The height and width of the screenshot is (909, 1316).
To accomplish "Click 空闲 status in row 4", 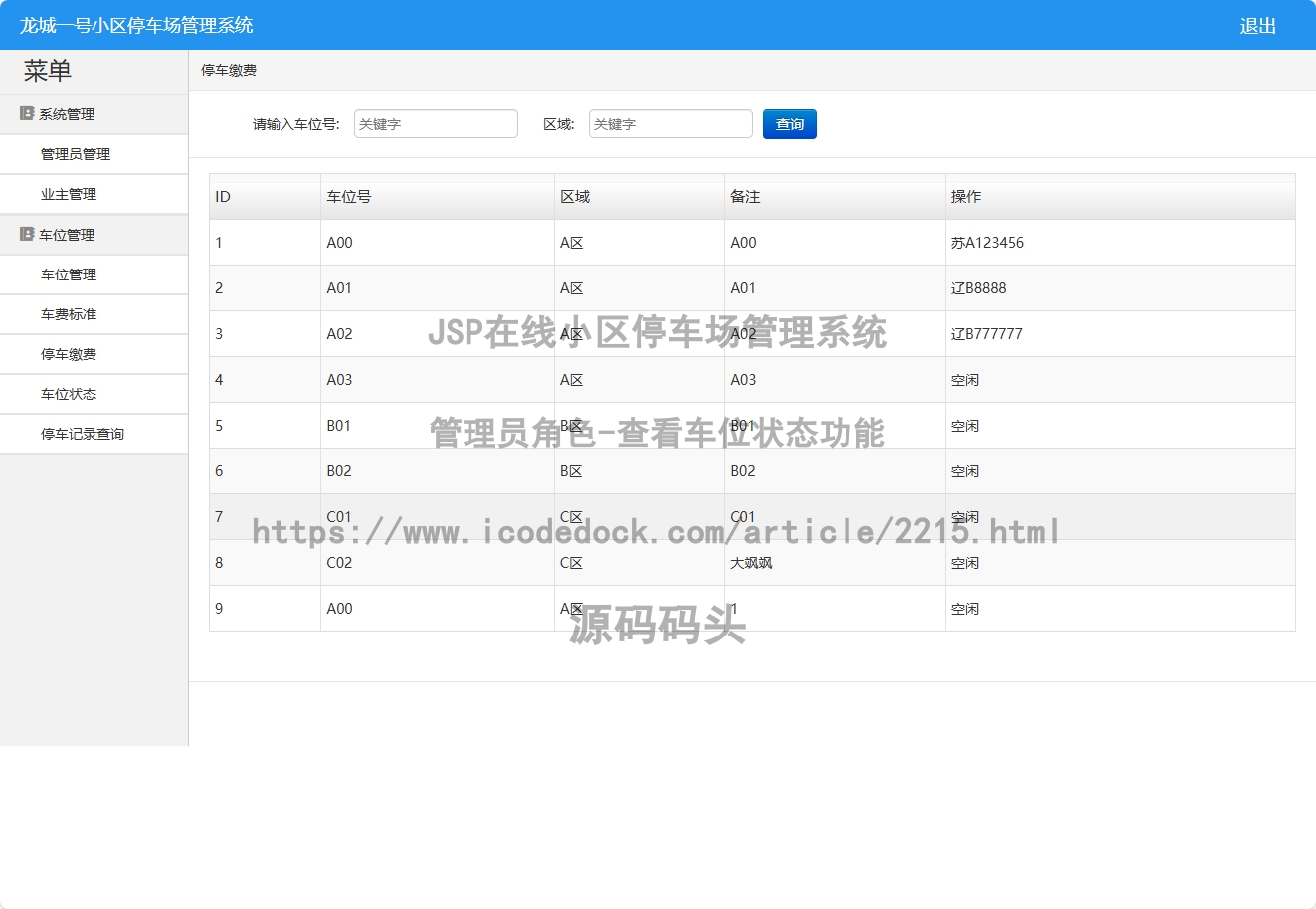I will tap(965, 380).
